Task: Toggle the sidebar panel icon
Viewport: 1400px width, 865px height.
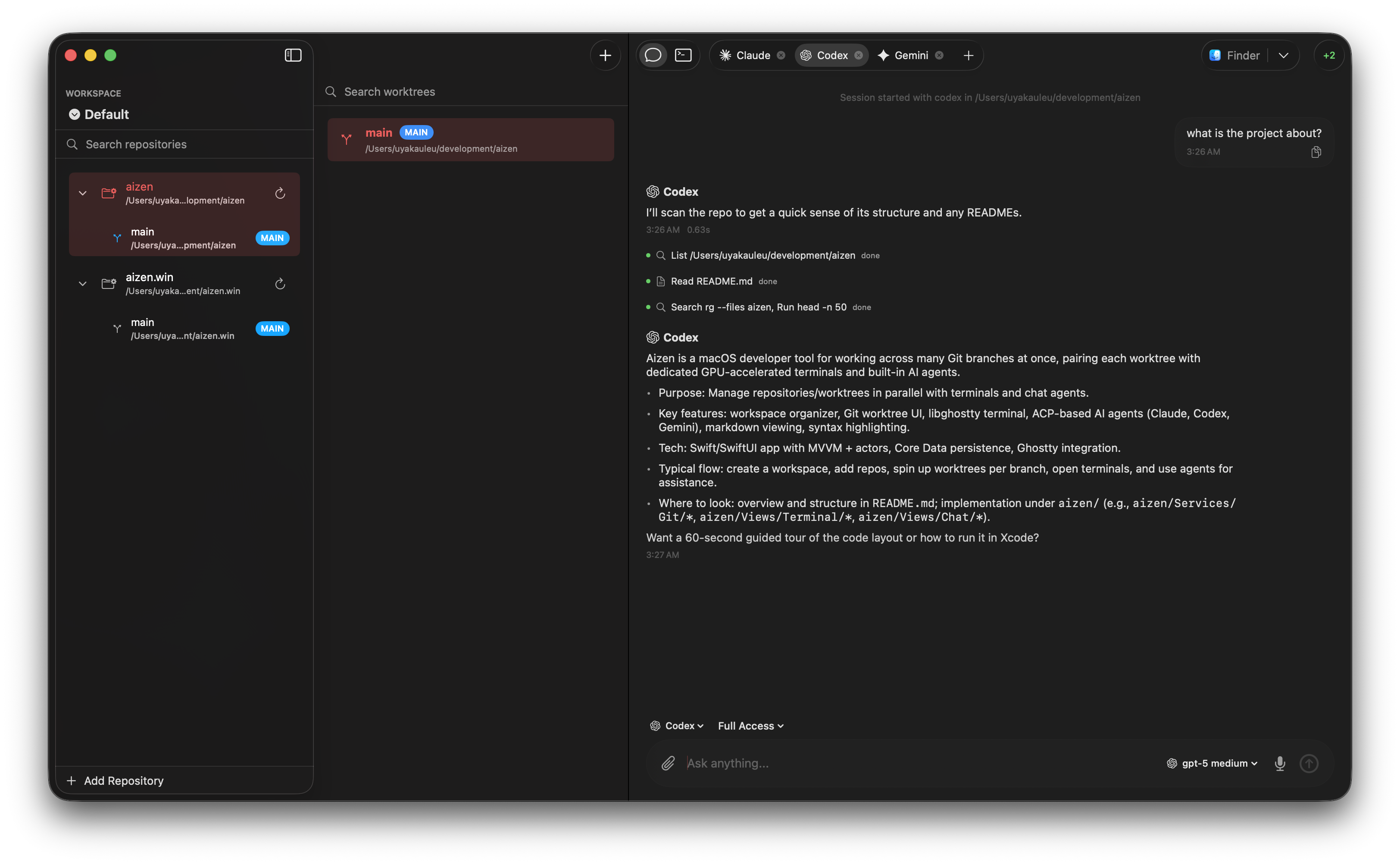Action: pyautogui.click(x=293, y=55)
